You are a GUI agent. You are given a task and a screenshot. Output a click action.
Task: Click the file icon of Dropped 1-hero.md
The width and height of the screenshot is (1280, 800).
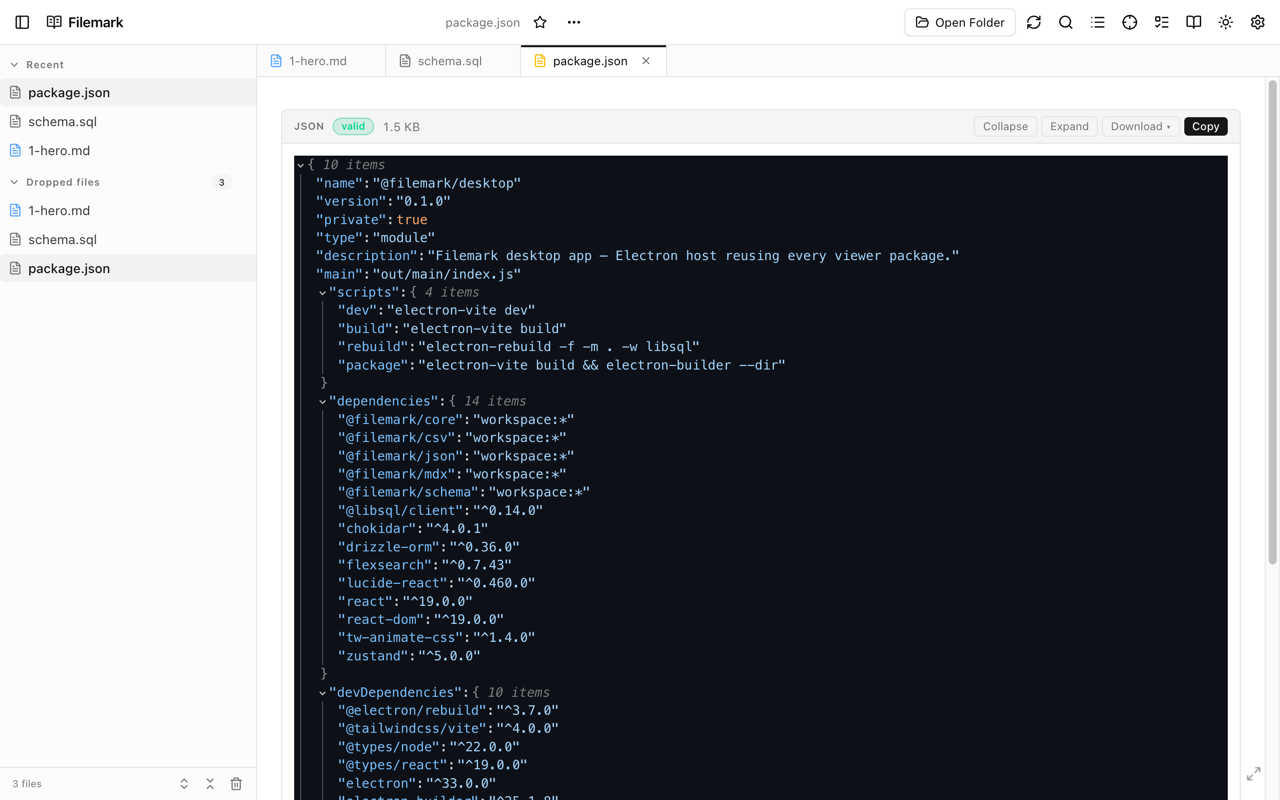click(15, 211)
